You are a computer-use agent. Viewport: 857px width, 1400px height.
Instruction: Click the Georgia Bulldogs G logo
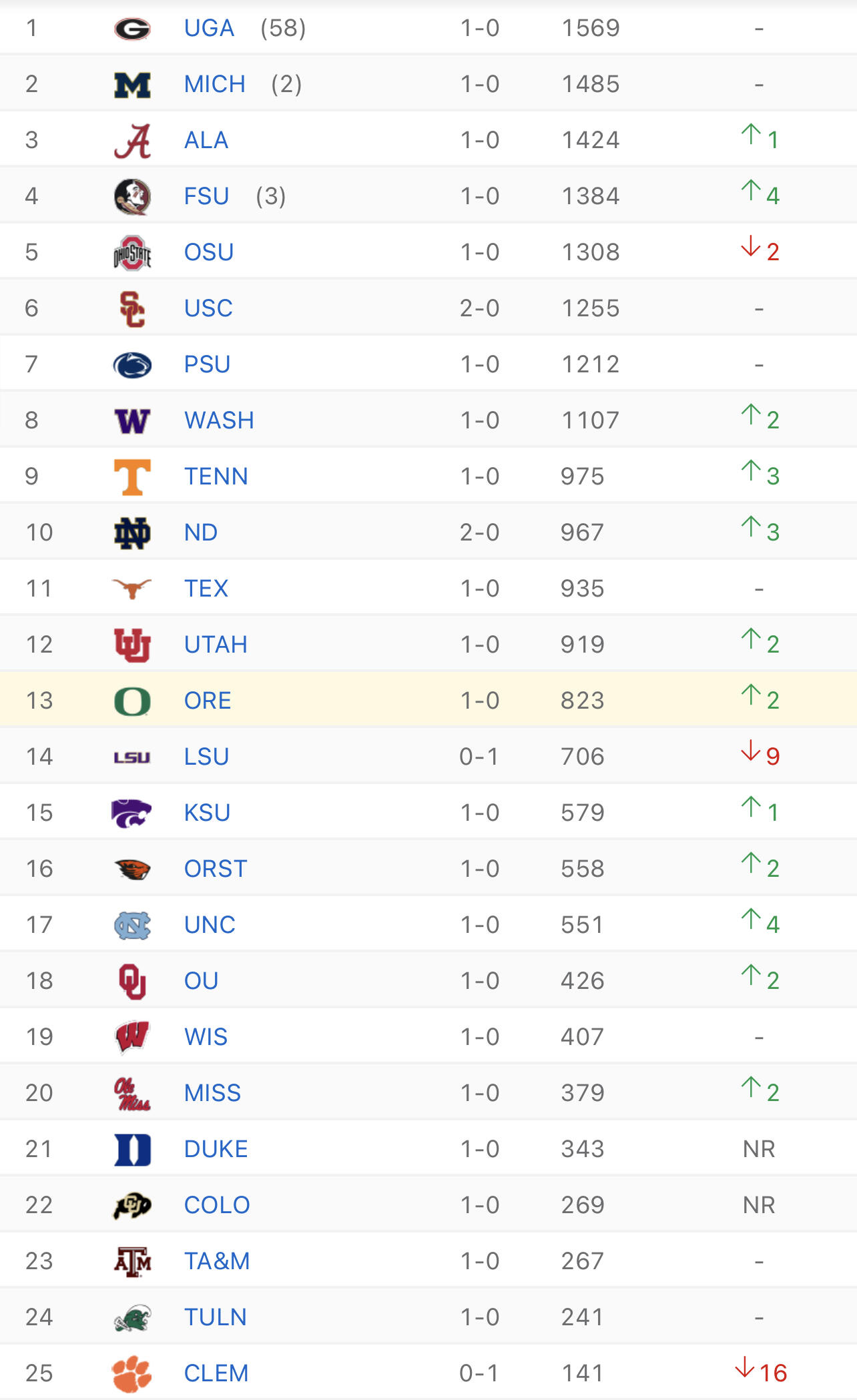pyautogui.click(x=132, y=29)
